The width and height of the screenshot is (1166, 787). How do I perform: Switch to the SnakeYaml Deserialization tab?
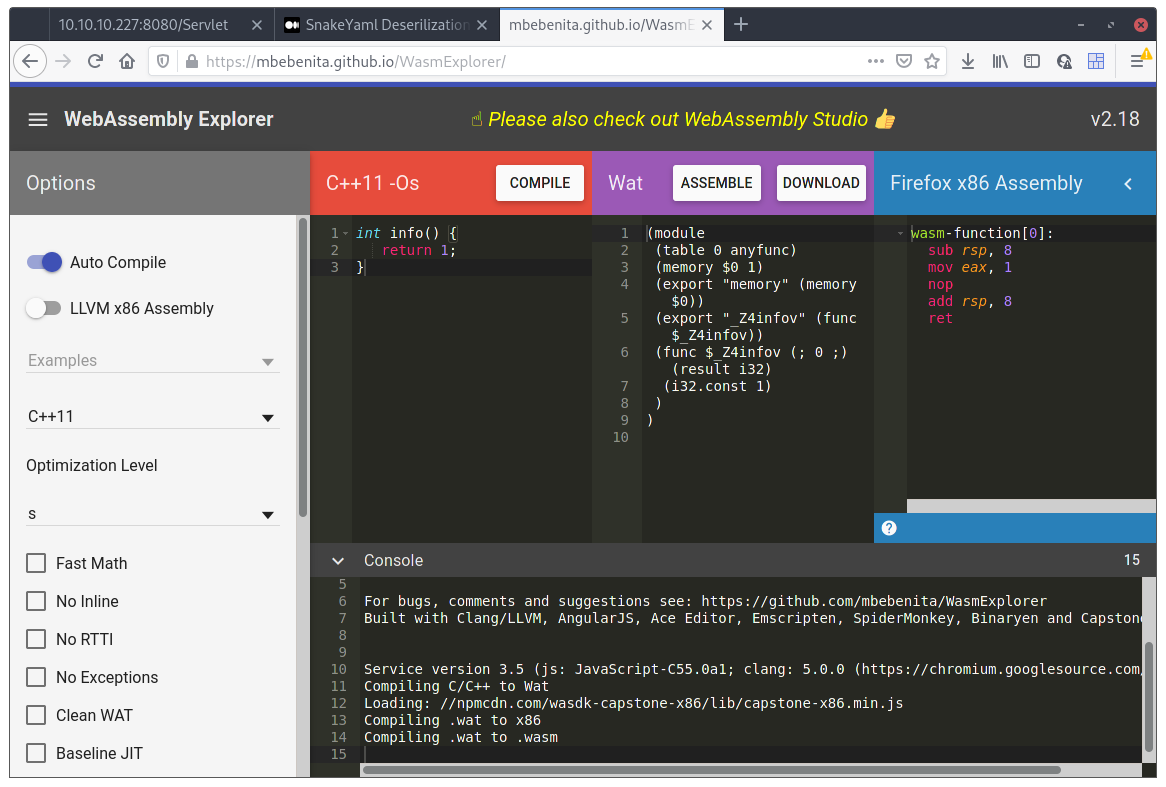pos(376,24)
